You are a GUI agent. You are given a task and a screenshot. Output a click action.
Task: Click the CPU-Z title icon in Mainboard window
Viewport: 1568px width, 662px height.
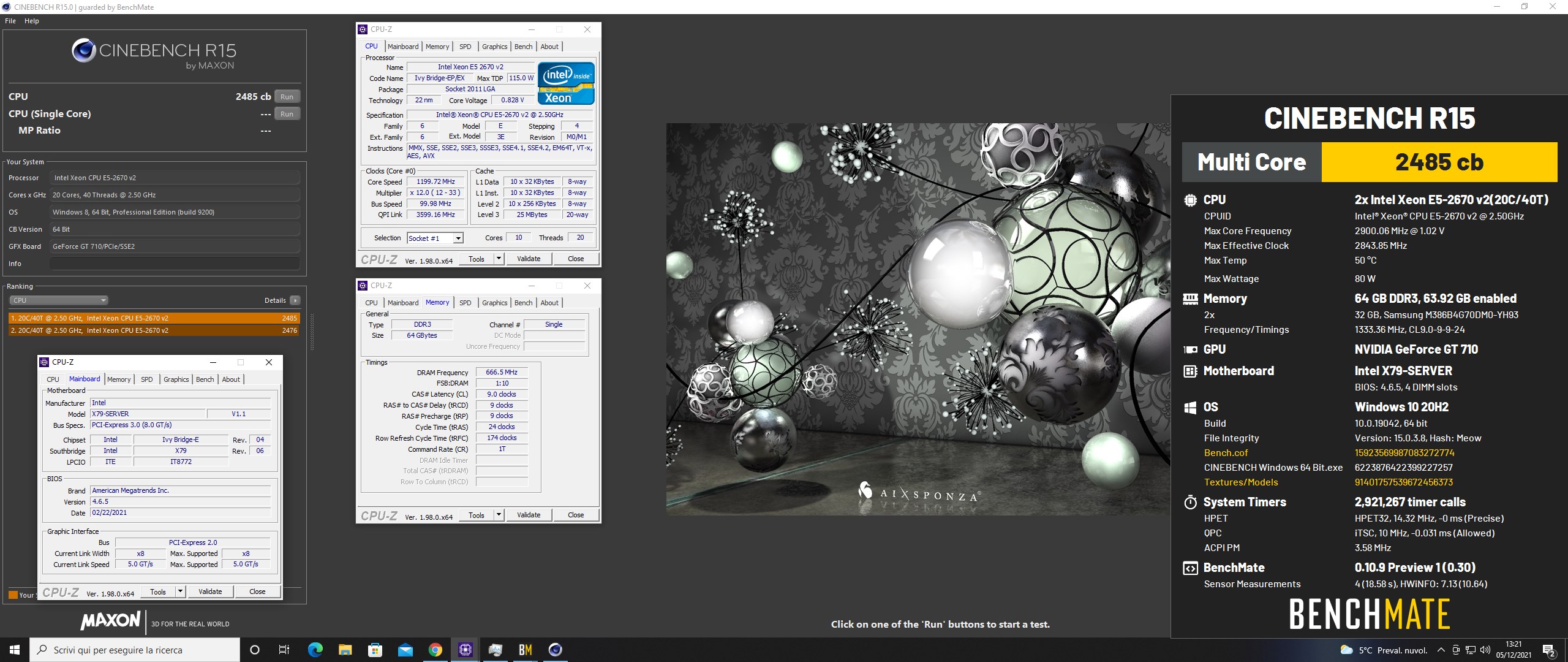click(x=44, y=362)
